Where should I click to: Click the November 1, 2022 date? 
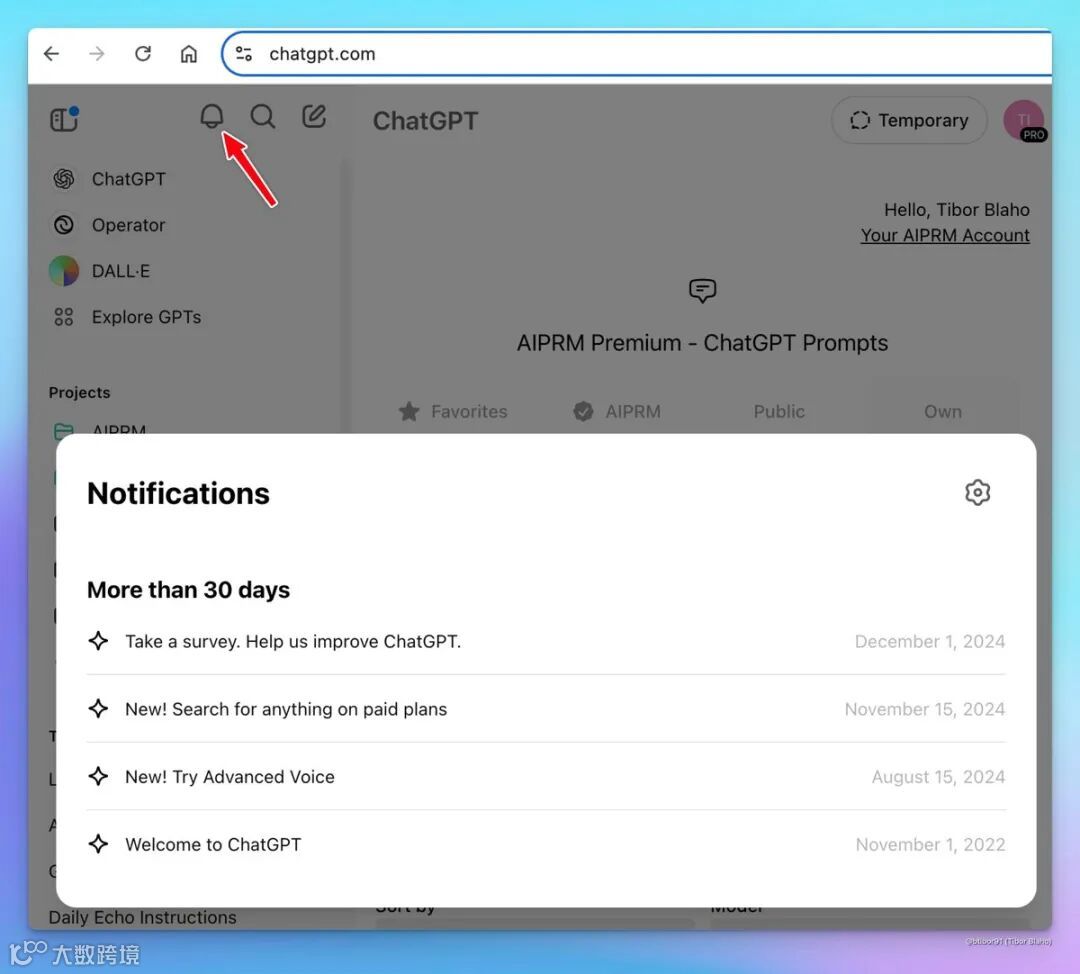(931, 845)
